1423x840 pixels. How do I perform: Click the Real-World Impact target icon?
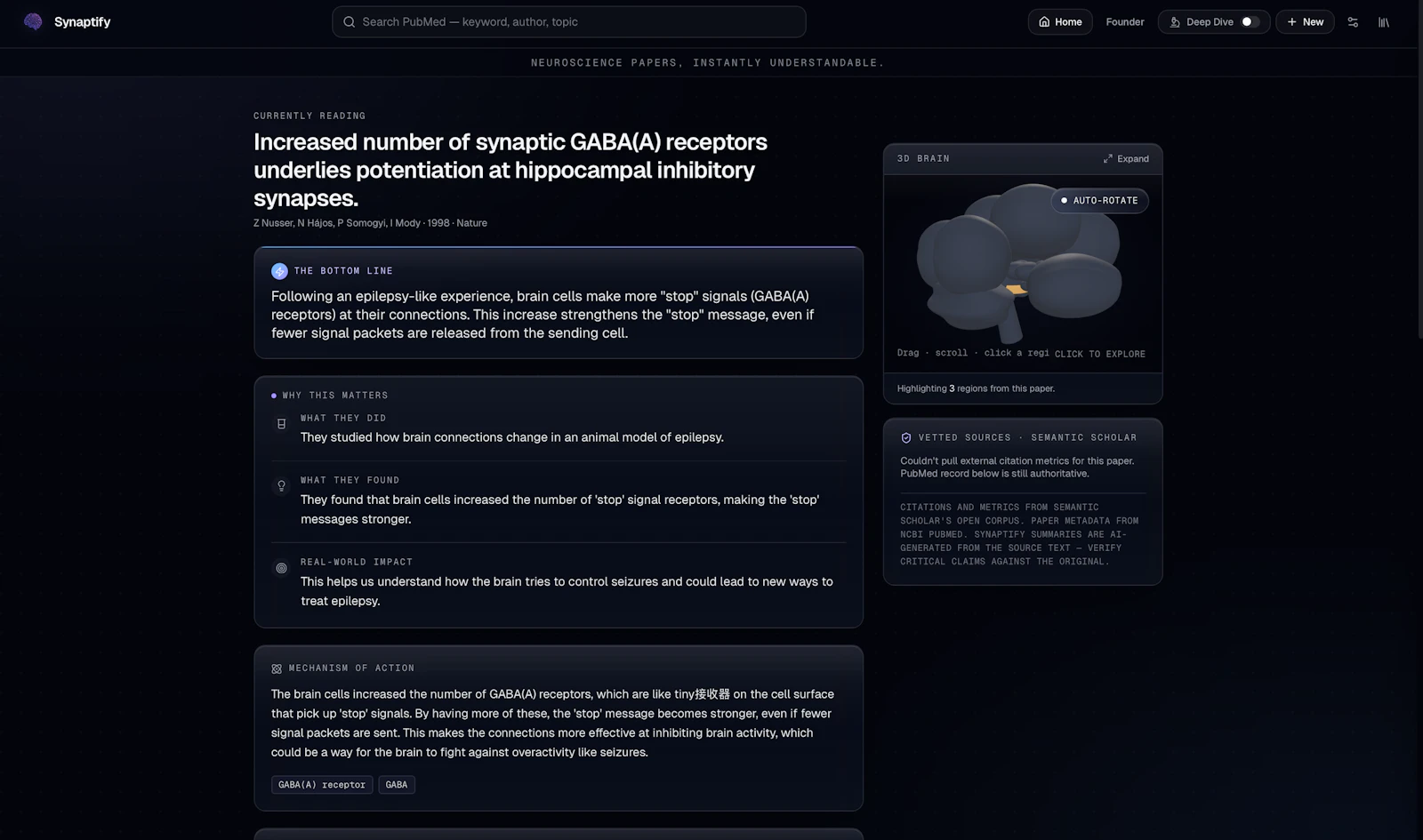tap(281, 568)
